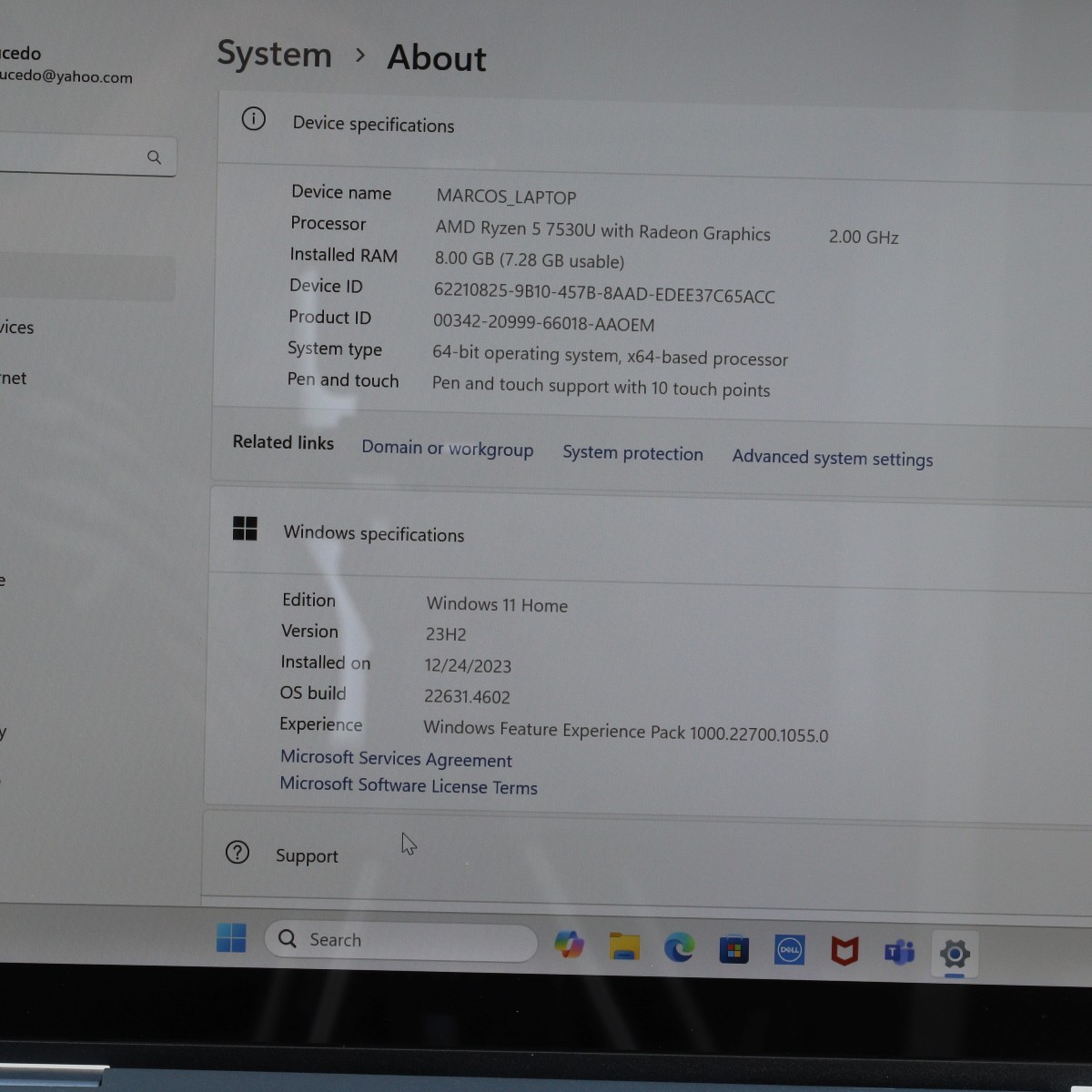The image size is (1092, 1092).
Task: Open the System protection link
Action: (632, 453)
